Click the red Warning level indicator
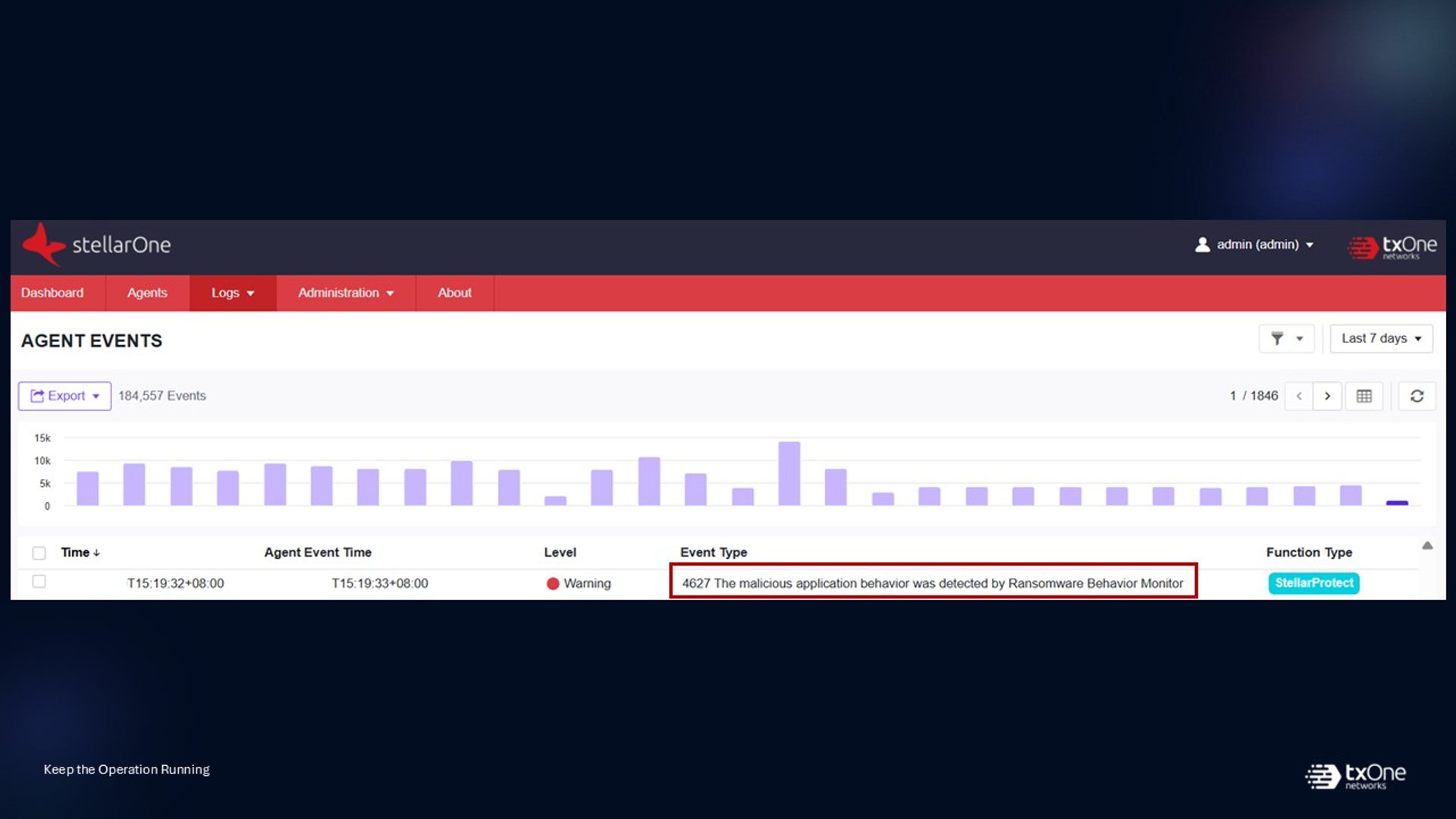This screenshot has width=1456, height=819. tap(553, 583)
